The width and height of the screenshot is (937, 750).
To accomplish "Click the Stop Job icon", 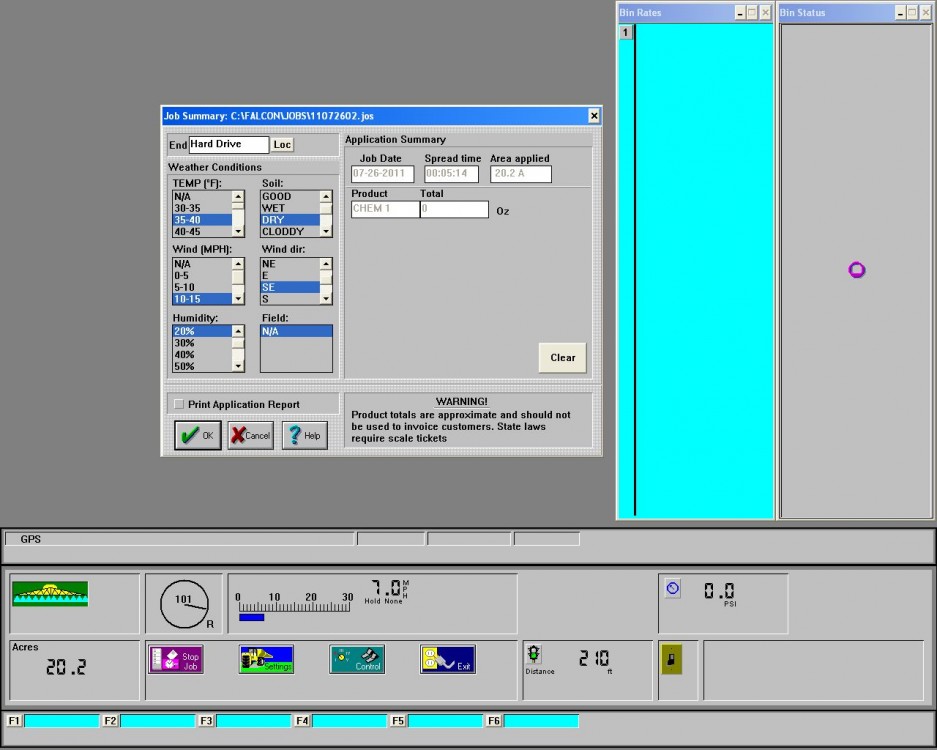I will tap(176, 659).
